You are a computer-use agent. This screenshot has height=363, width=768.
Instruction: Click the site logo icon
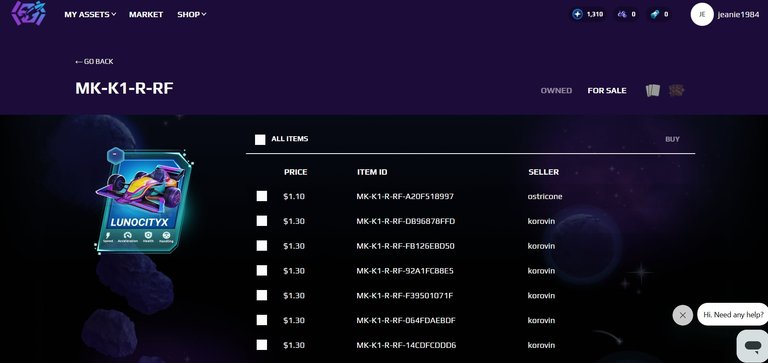pos(28,13)
